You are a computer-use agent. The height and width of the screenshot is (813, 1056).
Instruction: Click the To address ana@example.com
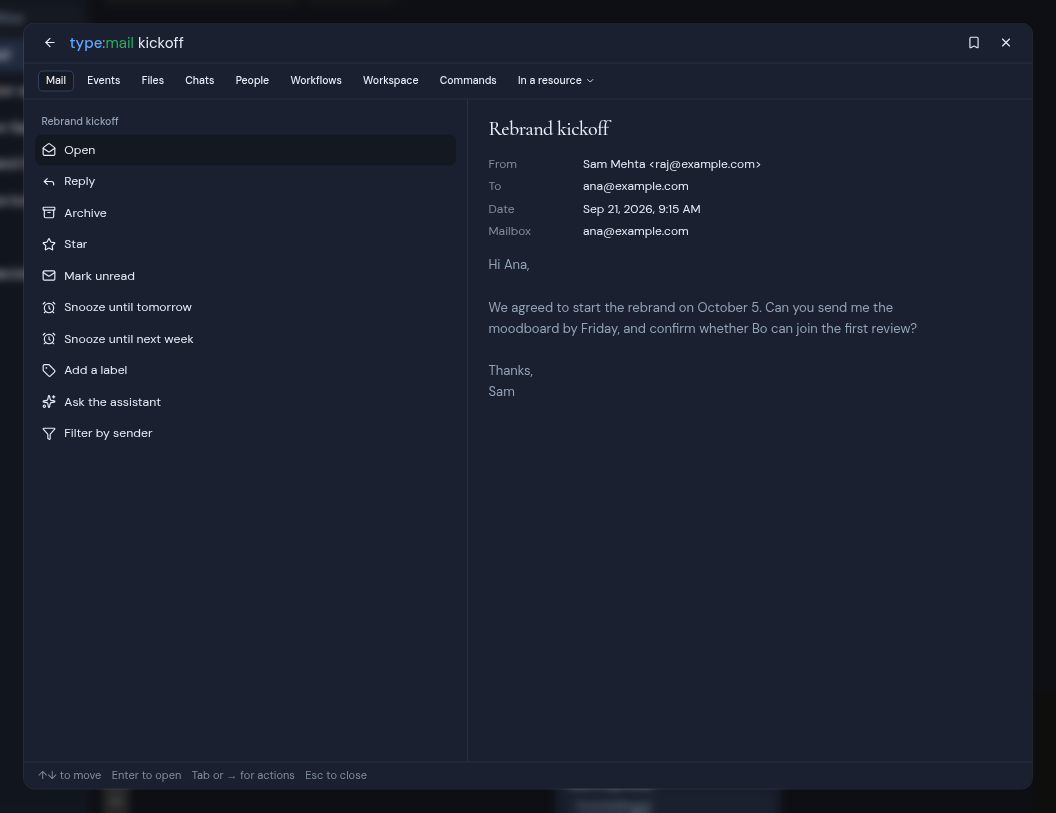coord(636,187)
